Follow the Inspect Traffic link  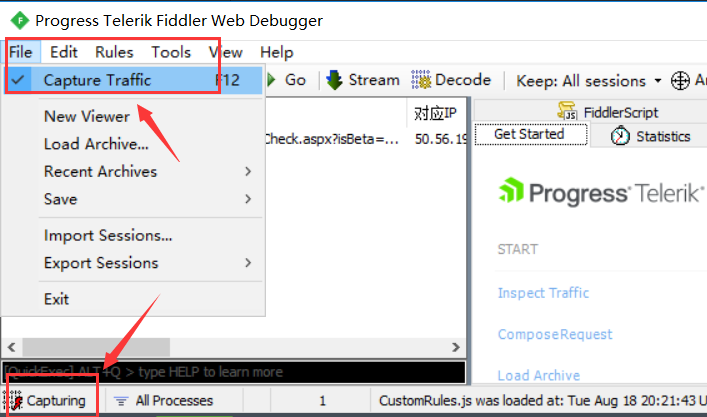click(x=543, y=293)
